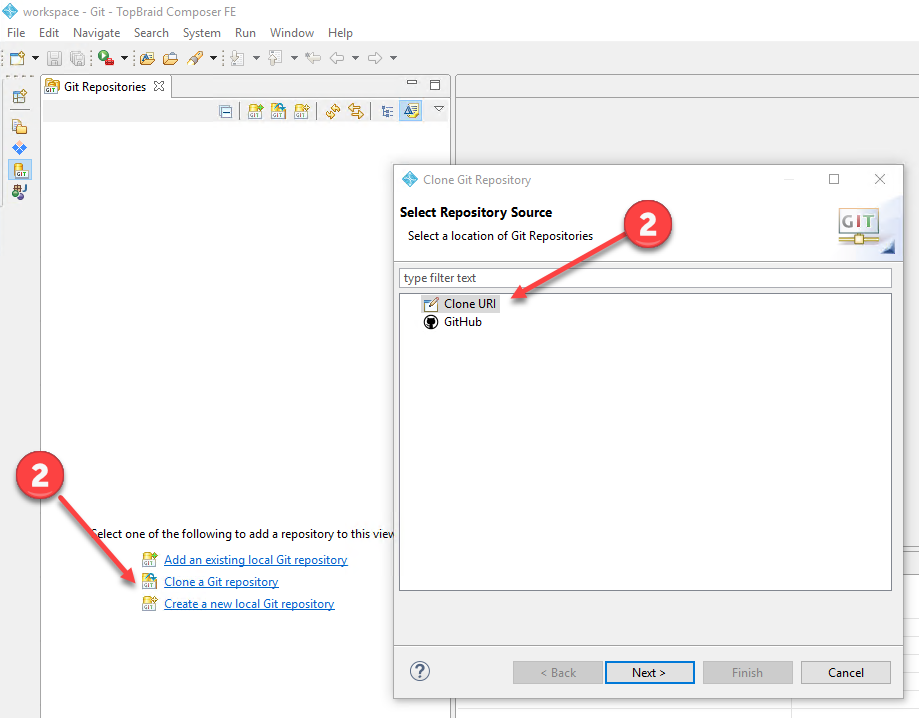Click 'Add an existing local Git repository' link
The image size is (919, 718).
tap(256, 560)
